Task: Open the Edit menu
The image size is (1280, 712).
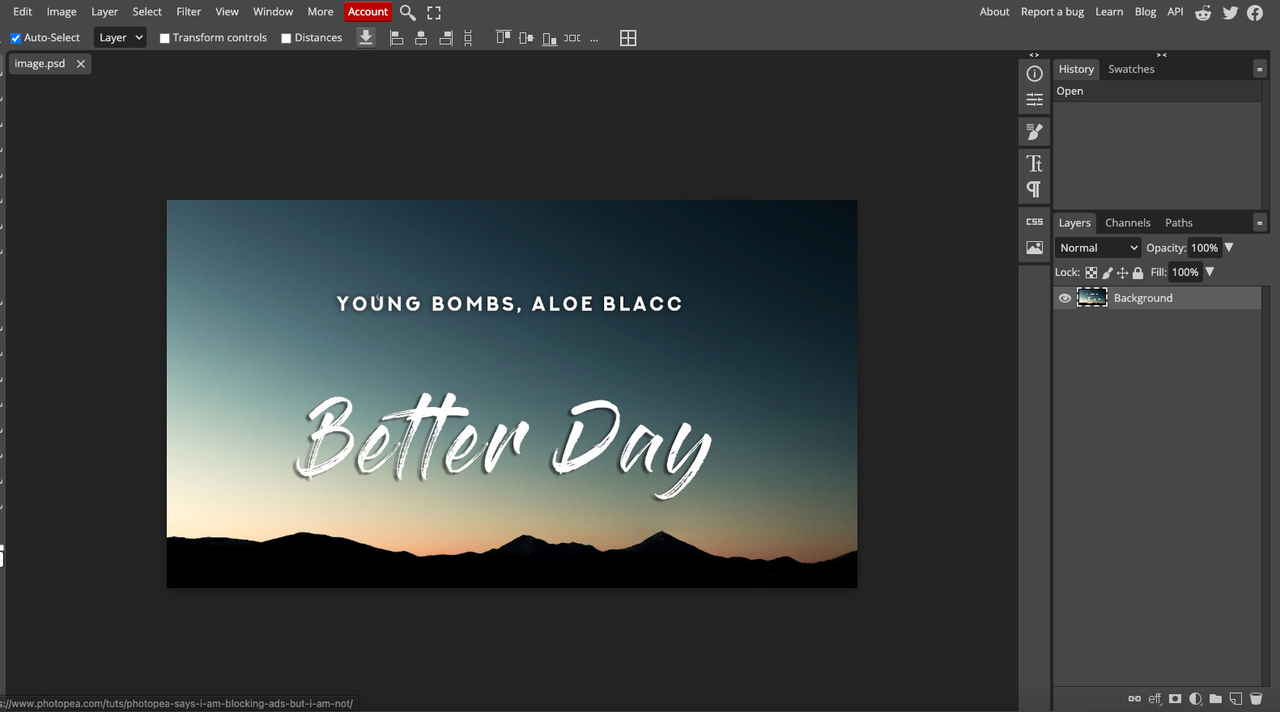Action: [22, 12]
